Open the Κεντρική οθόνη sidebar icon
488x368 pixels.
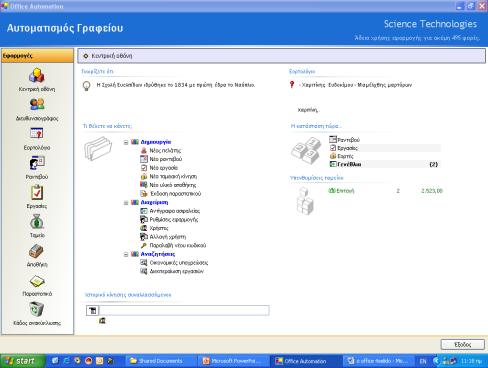(x=37, y=76)
